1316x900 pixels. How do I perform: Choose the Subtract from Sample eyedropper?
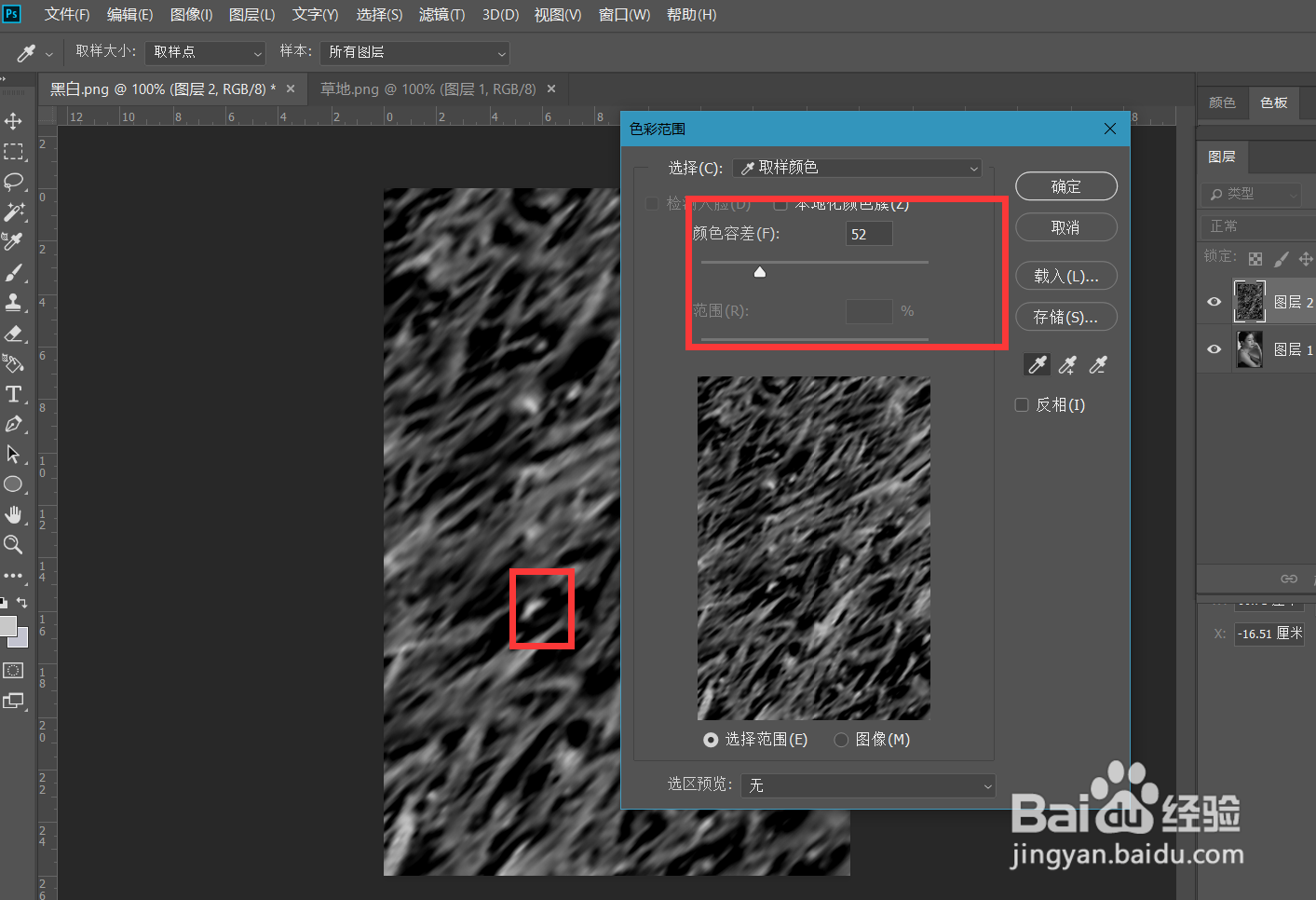click(x=1098, y=364)
